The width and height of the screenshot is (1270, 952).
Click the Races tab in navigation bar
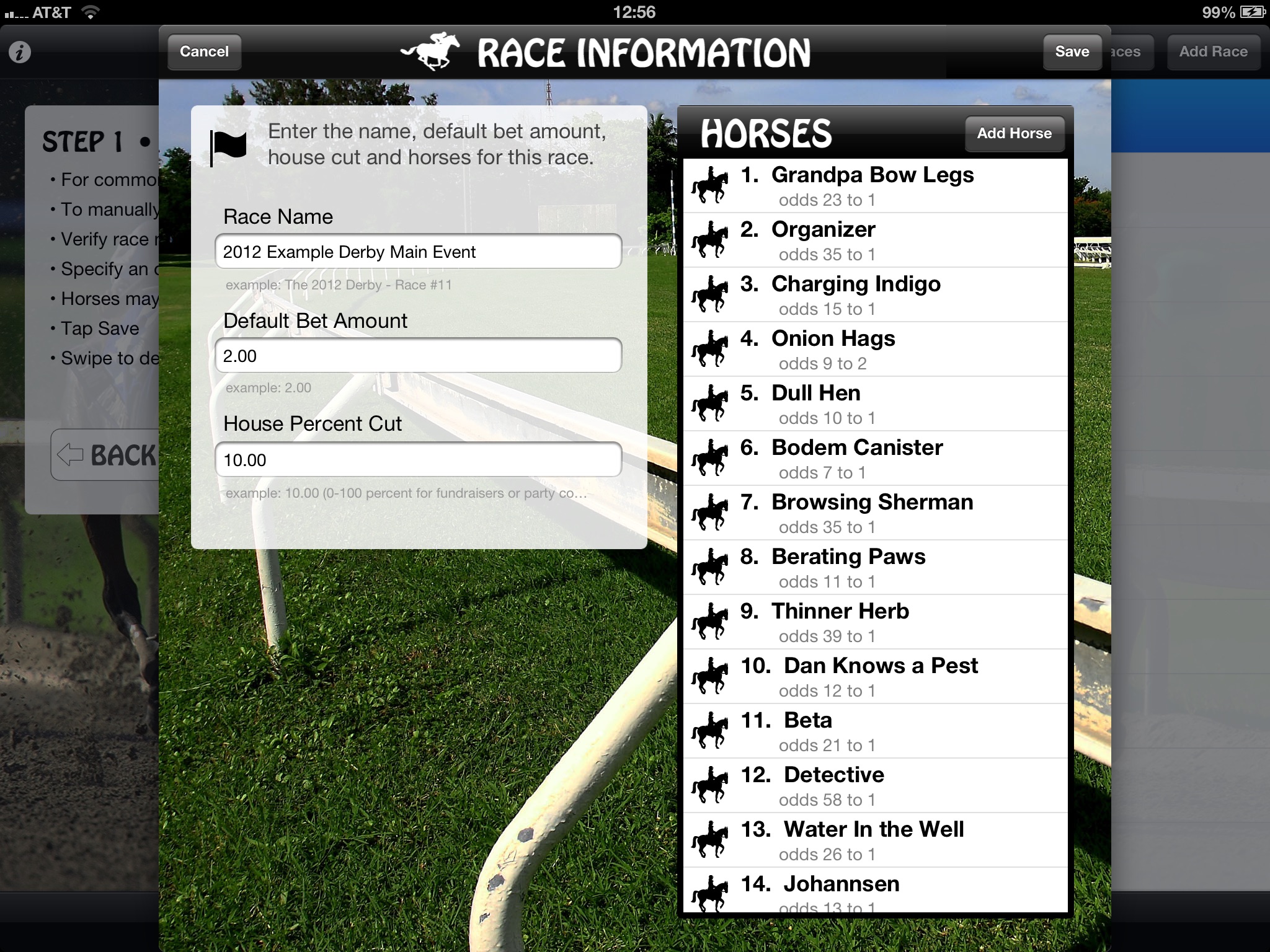pyautogui.click(x=1126, y=51)
